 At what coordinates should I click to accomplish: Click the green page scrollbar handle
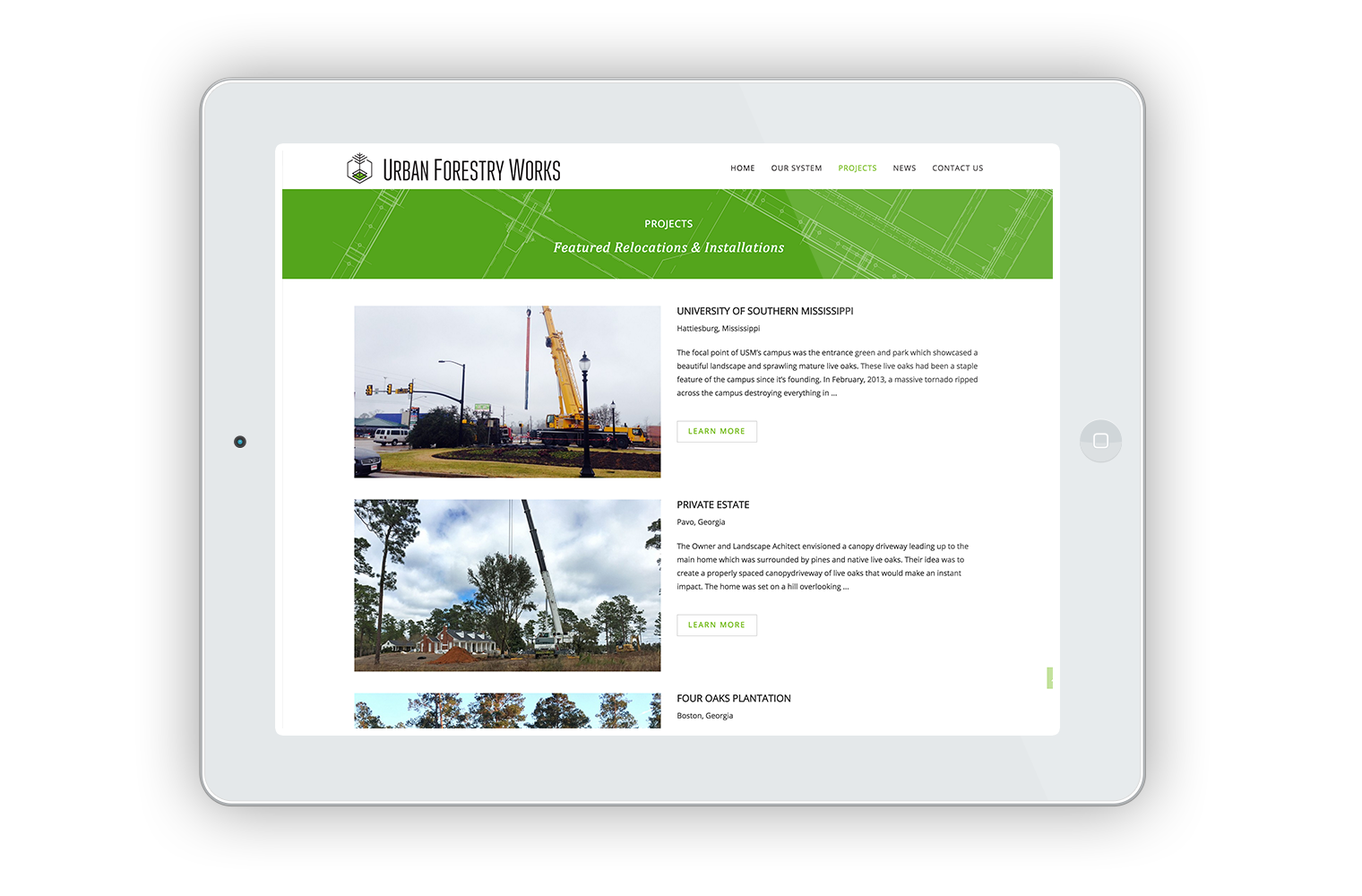1049,678
